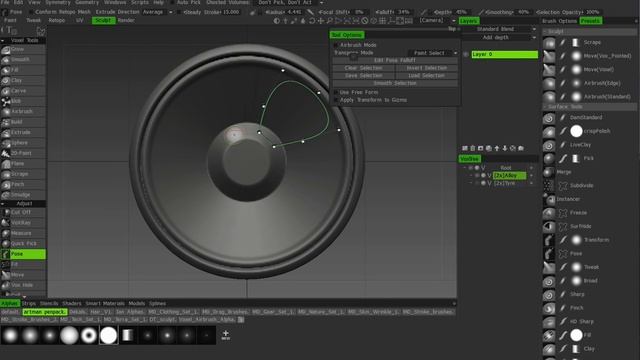Screen dimensions: 640x360
Task: Click the Load Selection button
Action: tap(427, 76)
